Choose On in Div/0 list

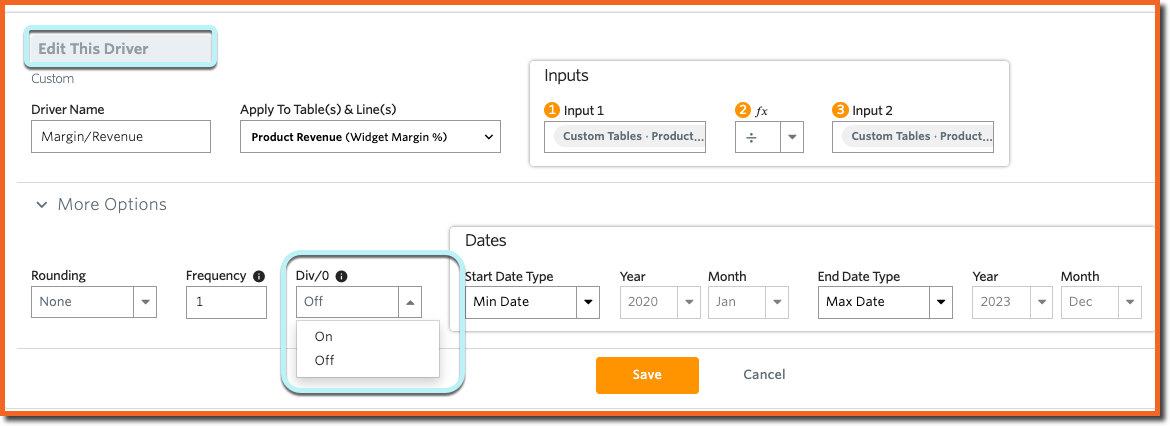click(323, 336)
